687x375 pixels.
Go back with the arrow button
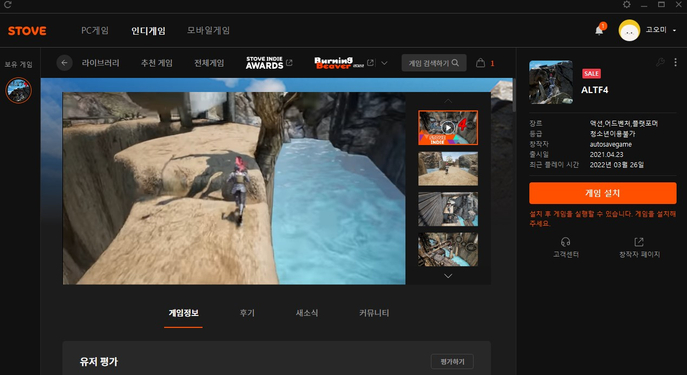(64, 63)
